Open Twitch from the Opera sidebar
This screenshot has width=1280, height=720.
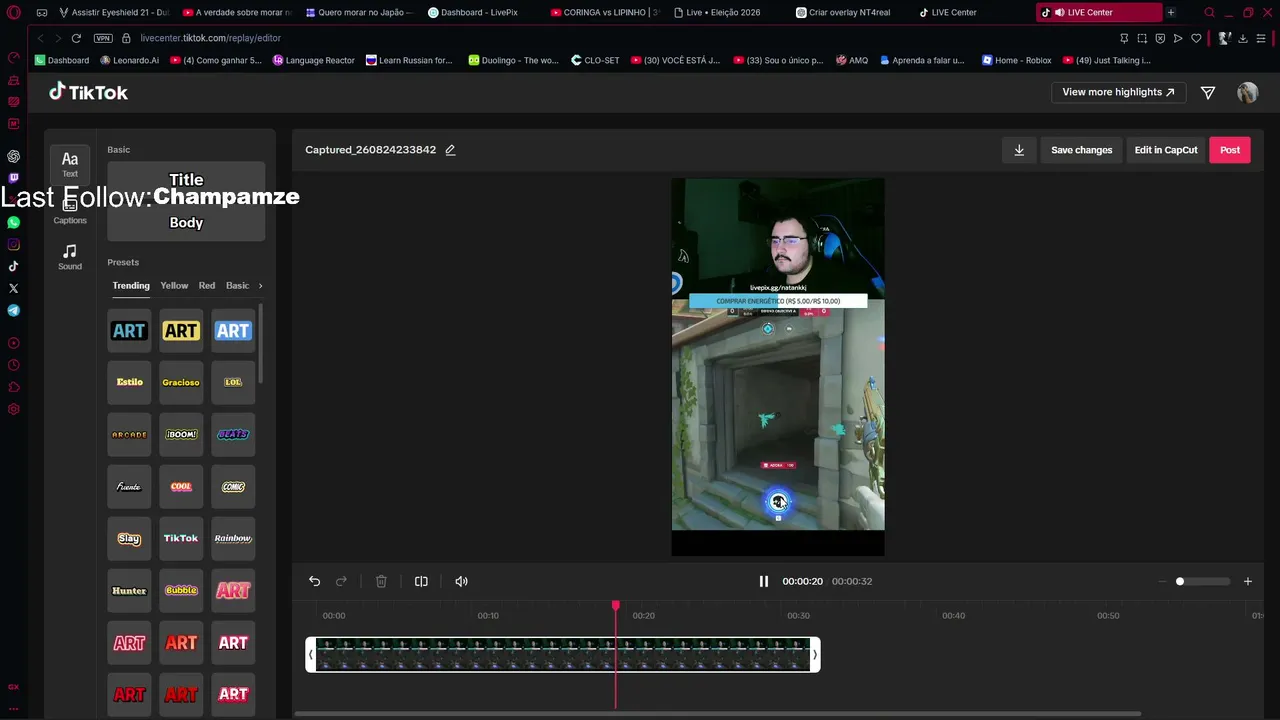point(13,178)
